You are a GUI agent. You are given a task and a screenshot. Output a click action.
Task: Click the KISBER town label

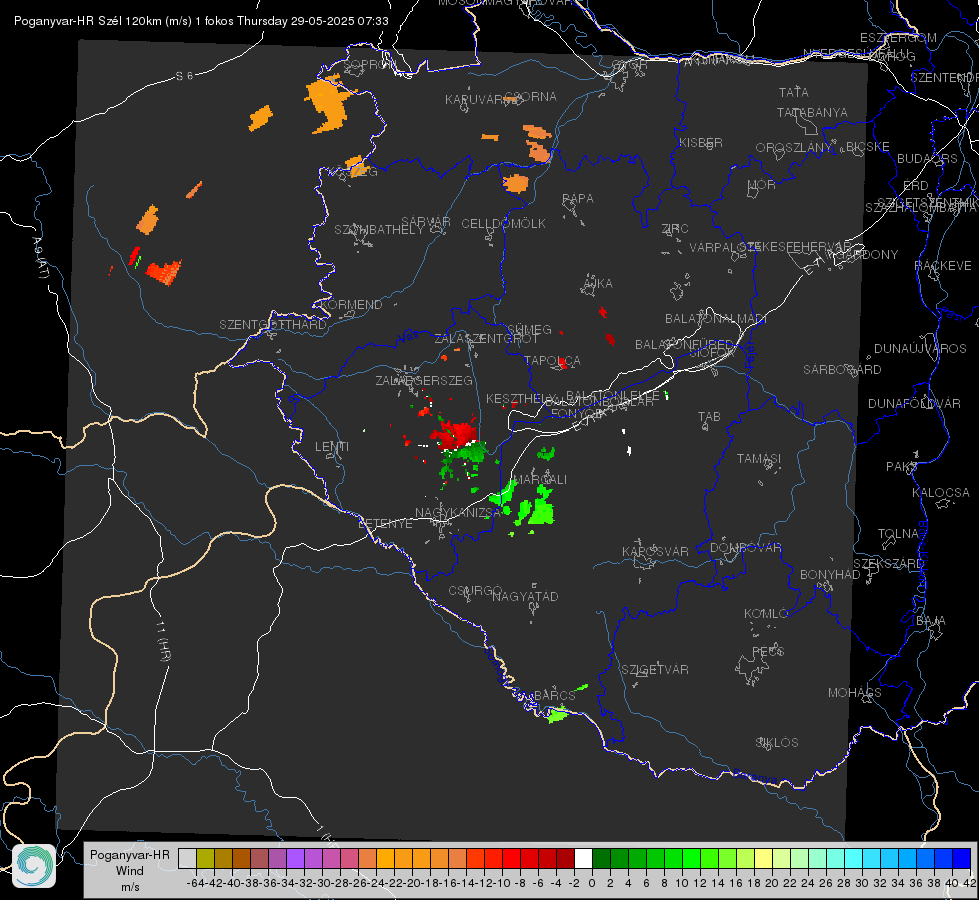pos(701,142)
